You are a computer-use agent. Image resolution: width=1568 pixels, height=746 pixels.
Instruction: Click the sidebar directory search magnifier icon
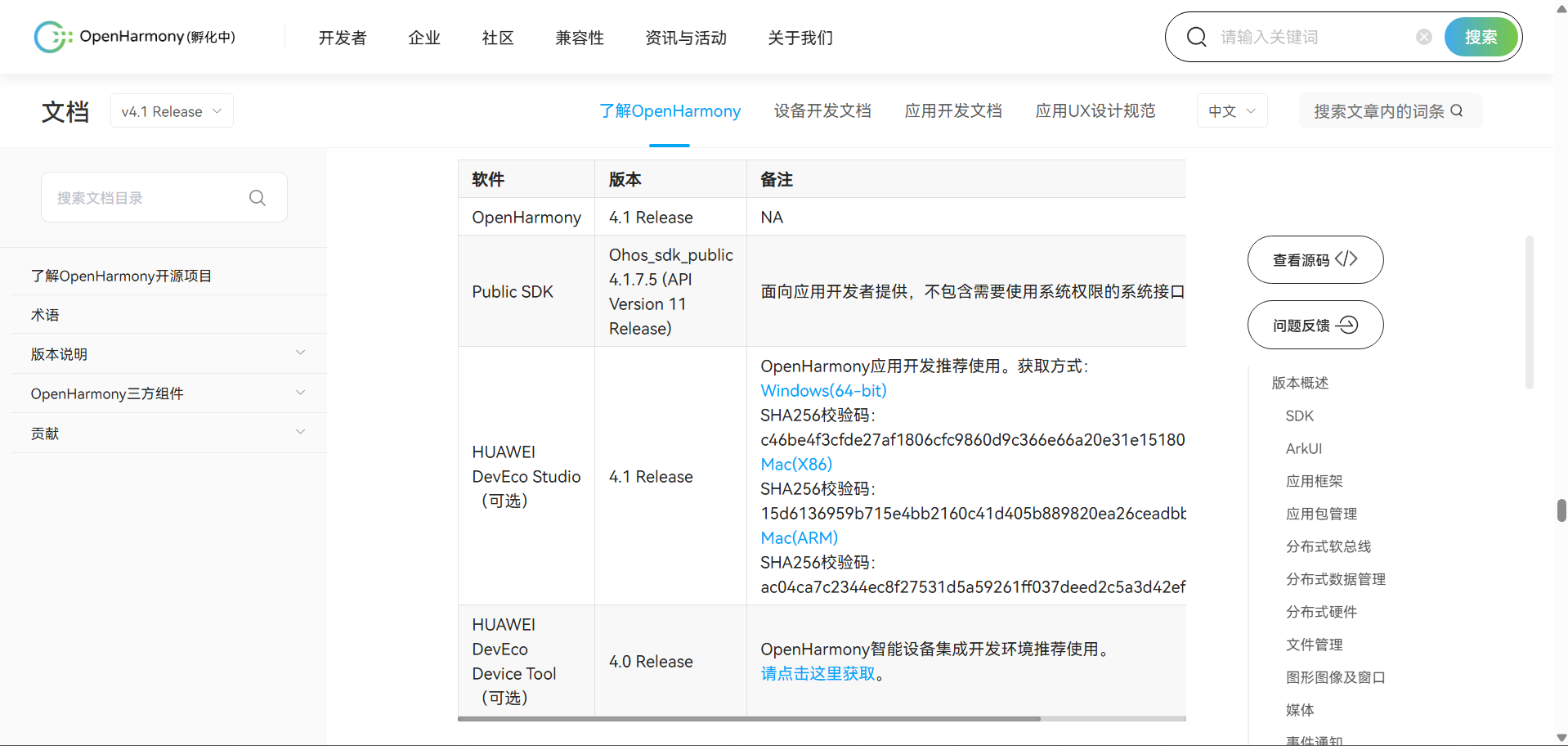[257, 197]
